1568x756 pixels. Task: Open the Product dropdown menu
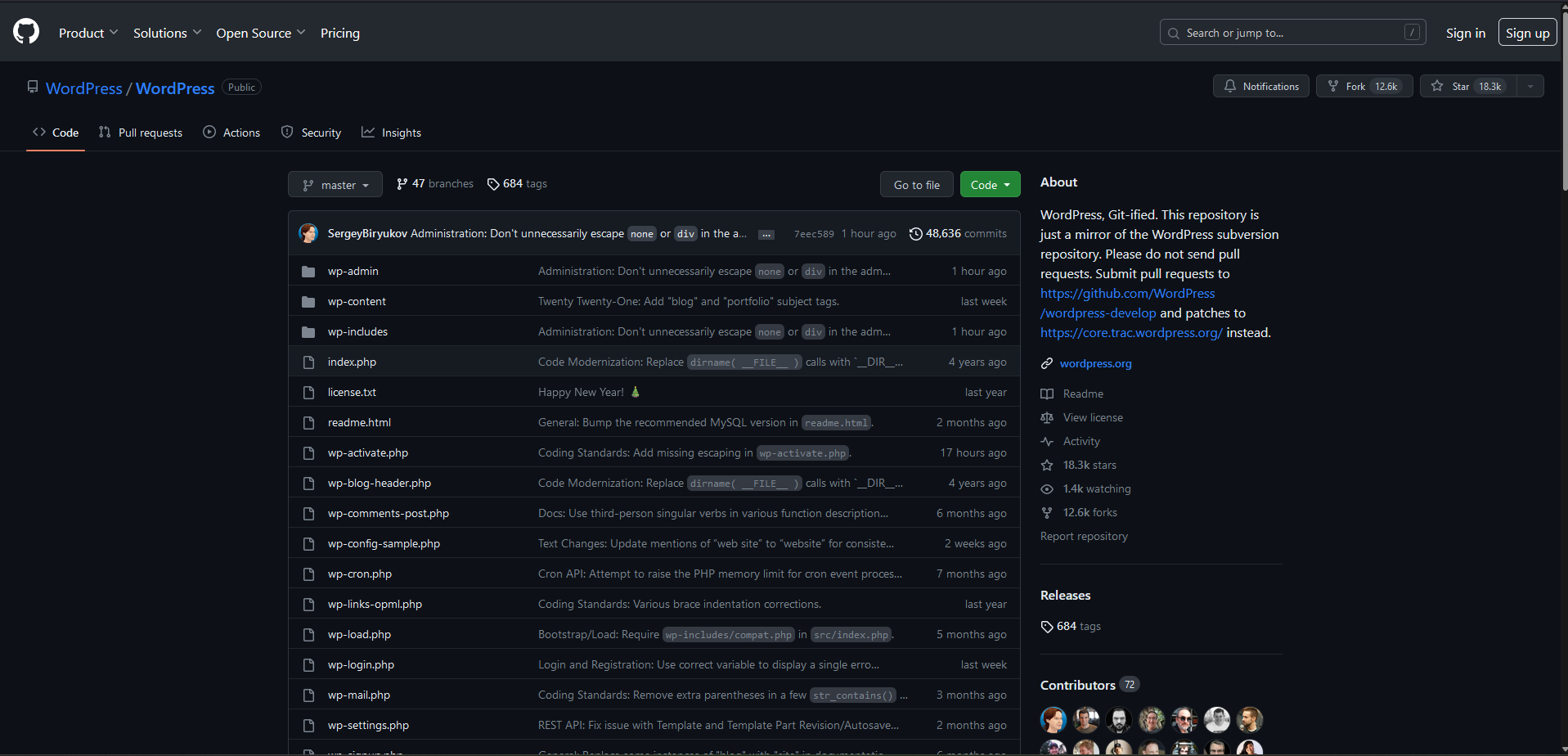point(88,33)
